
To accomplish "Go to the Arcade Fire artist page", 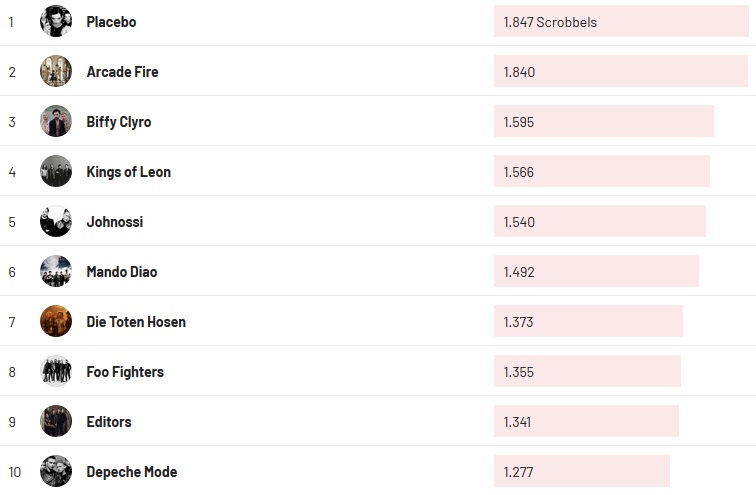I will 122,72.
